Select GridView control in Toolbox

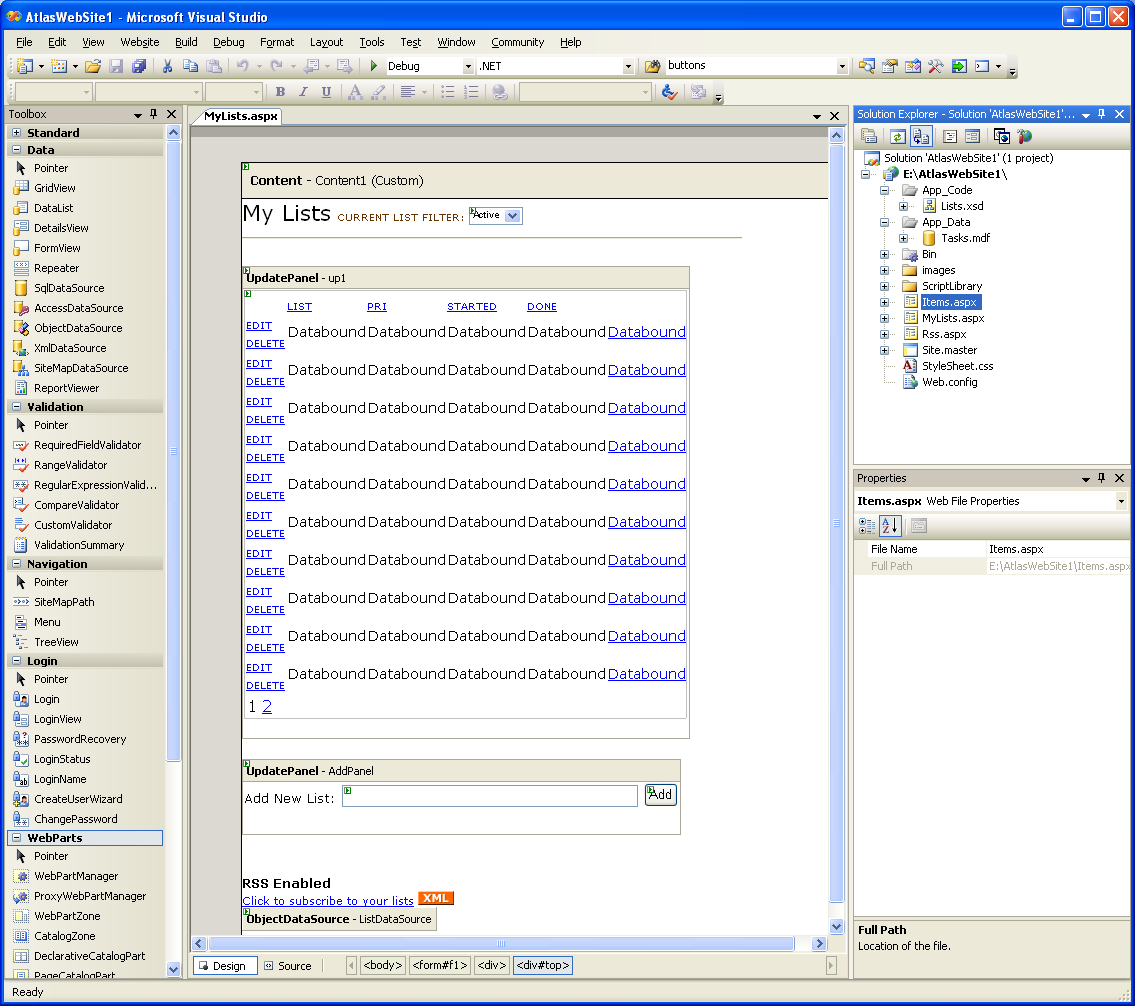(x=54, y=188)
